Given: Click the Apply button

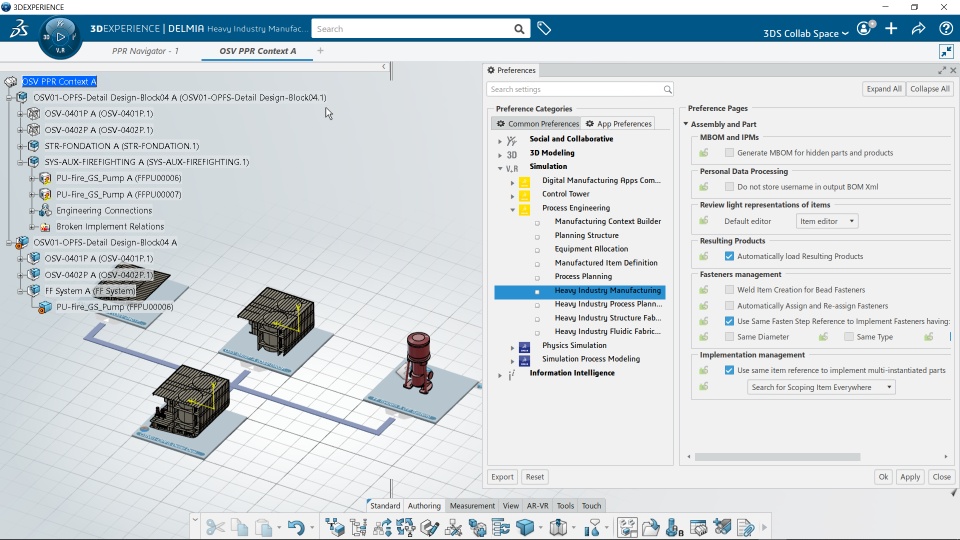Looking at the screenshot, I should [910, 477].
